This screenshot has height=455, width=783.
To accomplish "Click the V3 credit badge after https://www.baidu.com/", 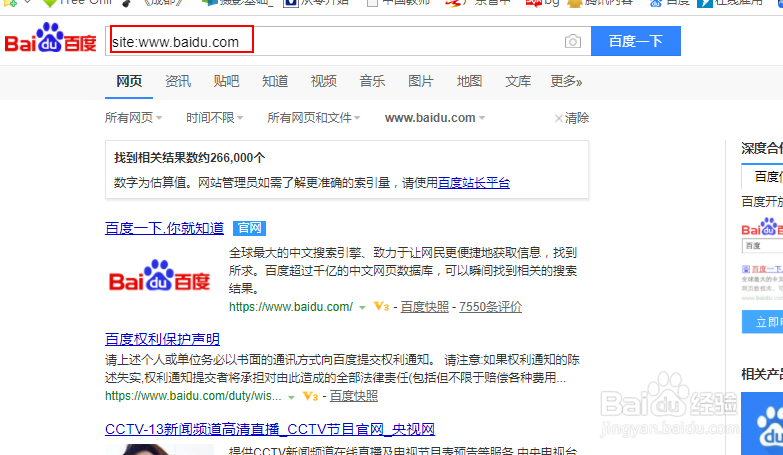I will [381, 307].
